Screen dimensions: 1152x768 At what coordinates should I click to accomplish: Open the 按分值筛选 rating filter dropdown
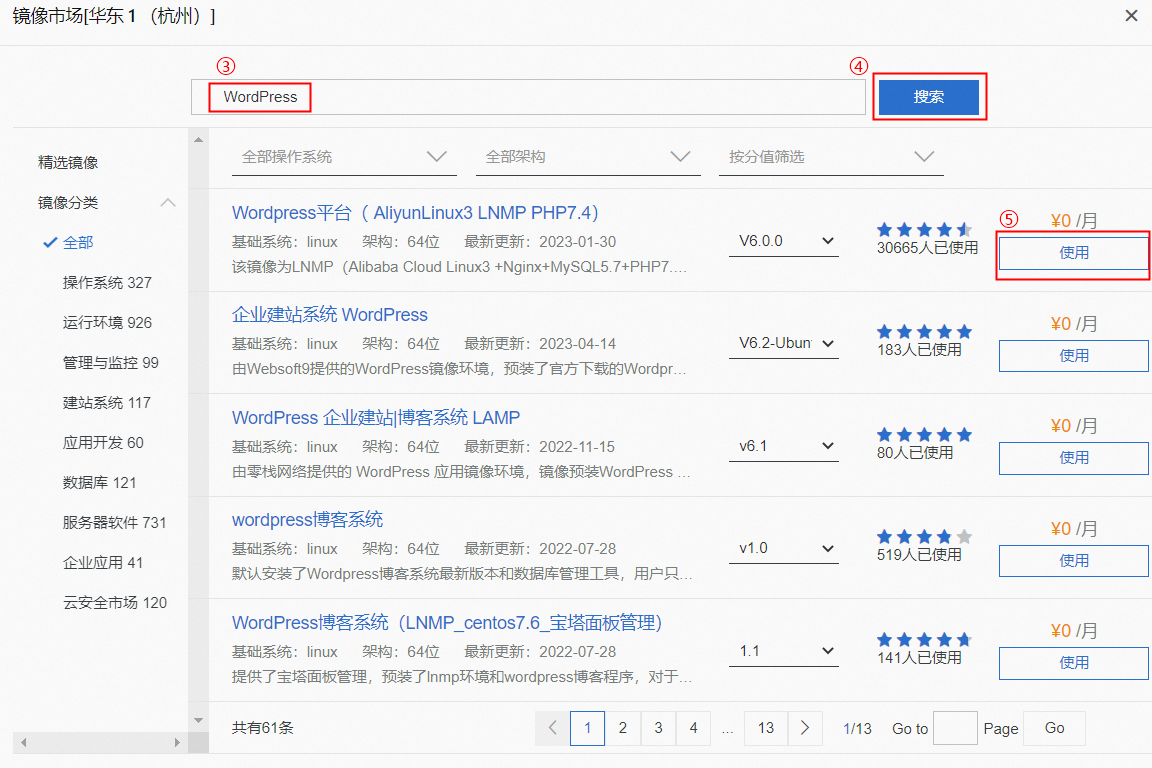pyautogui.click(x=831, y=157)
